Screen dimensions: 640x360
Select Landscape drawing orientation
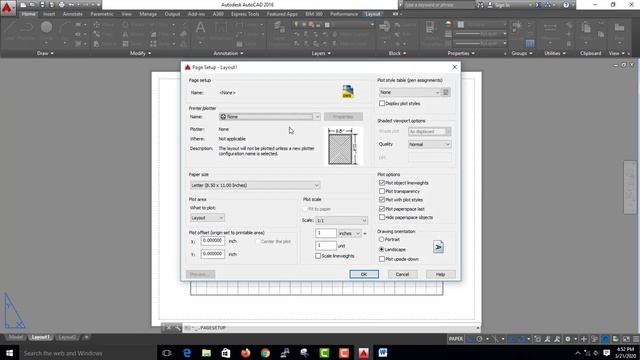tap(382, 249)
